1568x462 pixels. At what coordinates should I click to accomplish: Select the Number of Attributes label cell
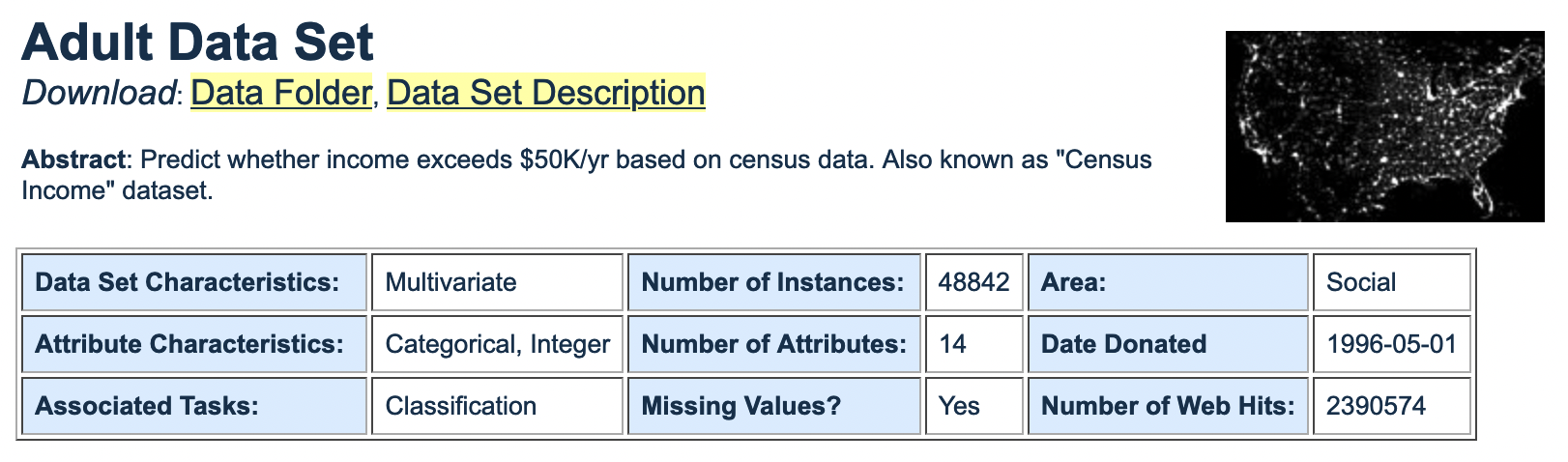(x=773, y=344)
